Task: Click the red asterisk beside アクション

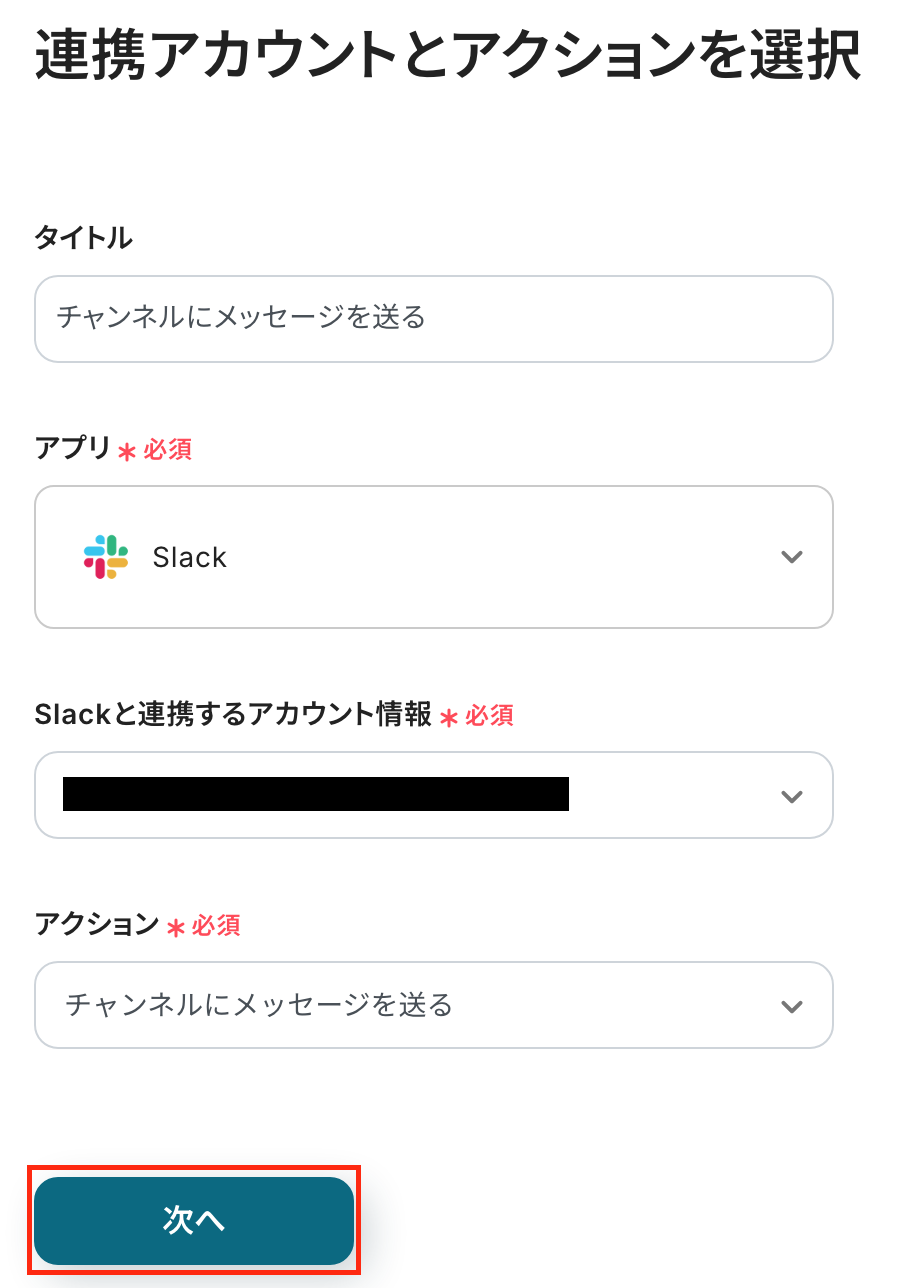Action: 176,928
